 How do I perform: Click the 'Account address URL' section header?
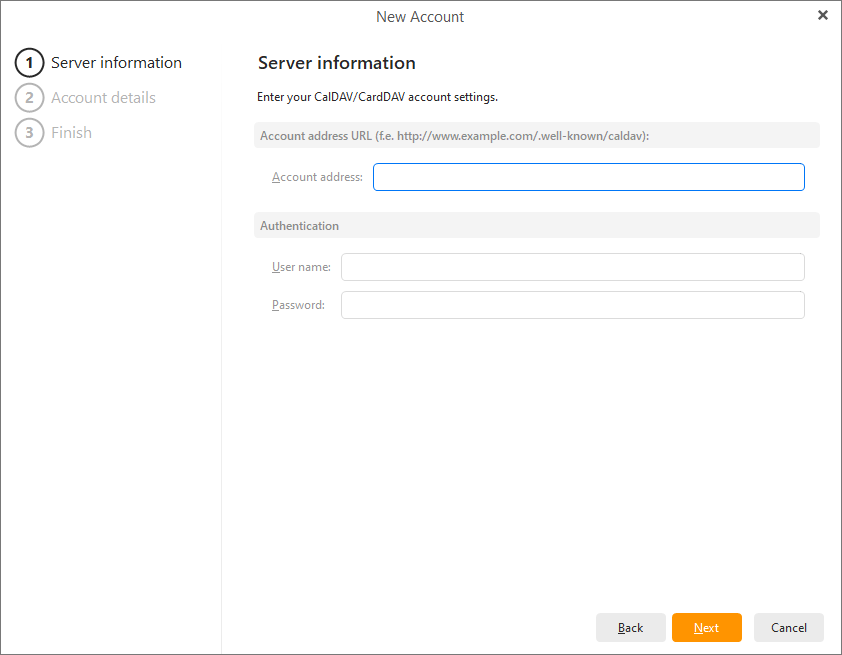pos(455,136)
